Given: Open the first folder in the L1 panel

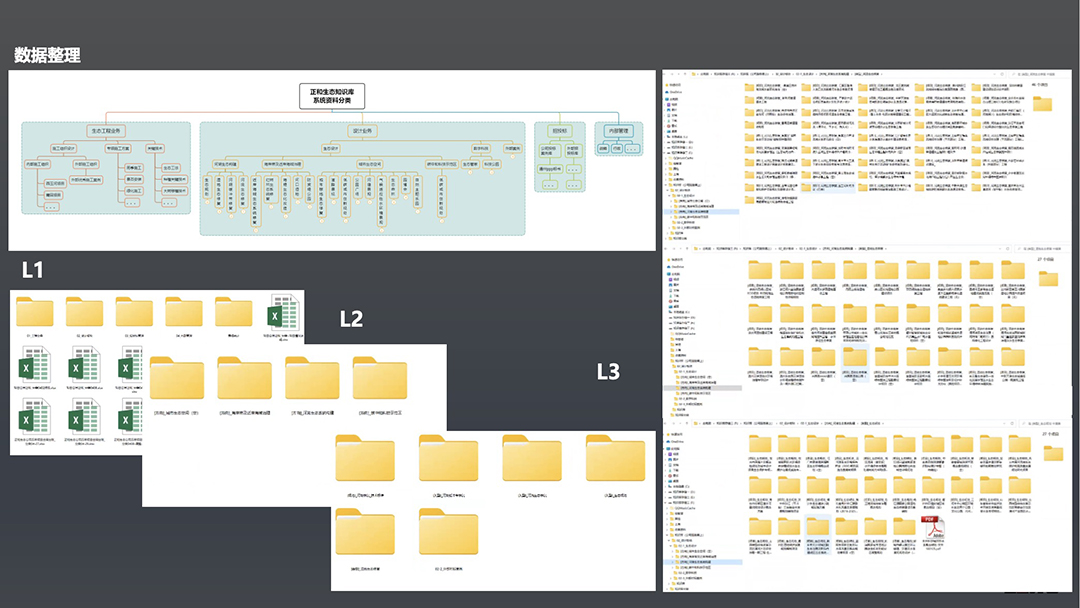Looking at the screenshot, I should point(35,311).
